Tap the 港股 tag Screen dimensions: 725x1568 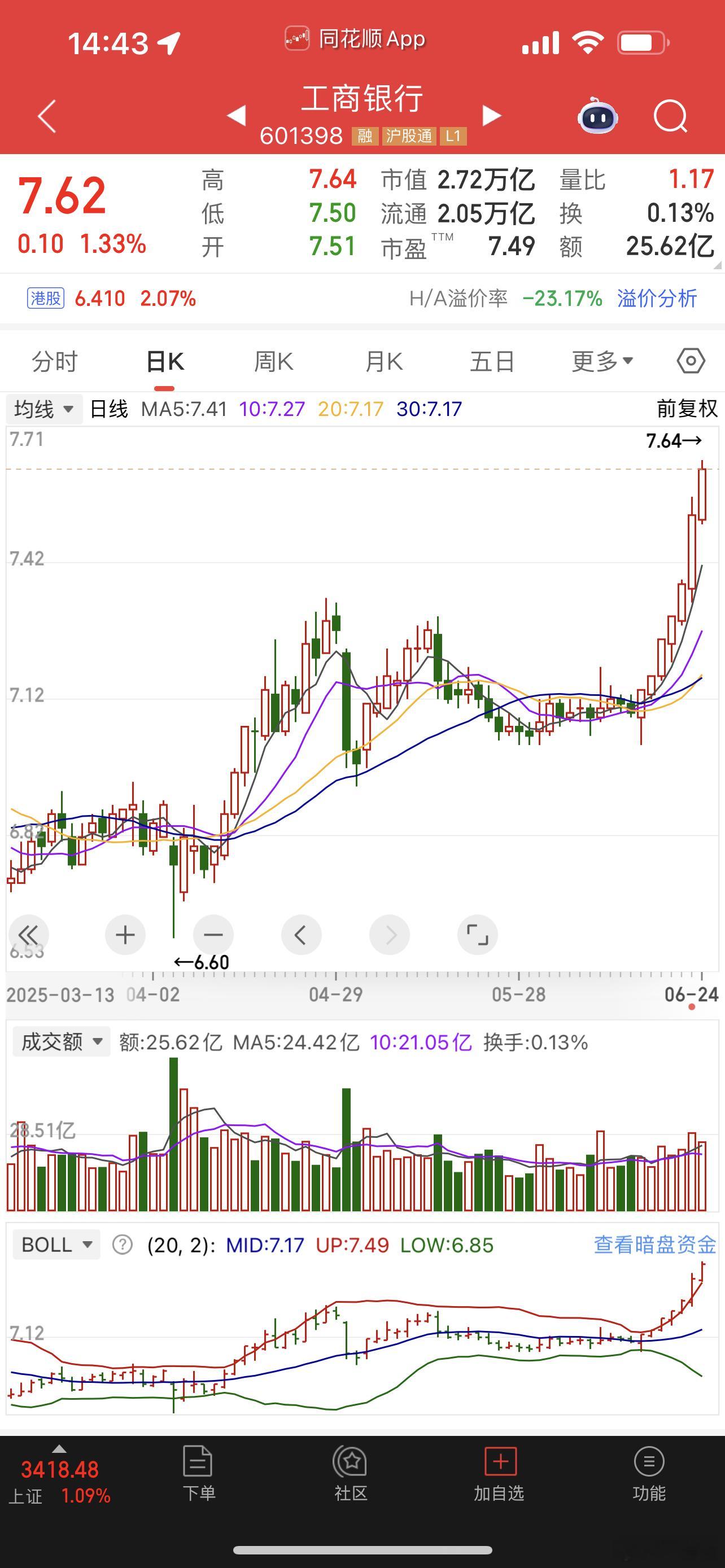pyautogui.click(x=46, y=298)
